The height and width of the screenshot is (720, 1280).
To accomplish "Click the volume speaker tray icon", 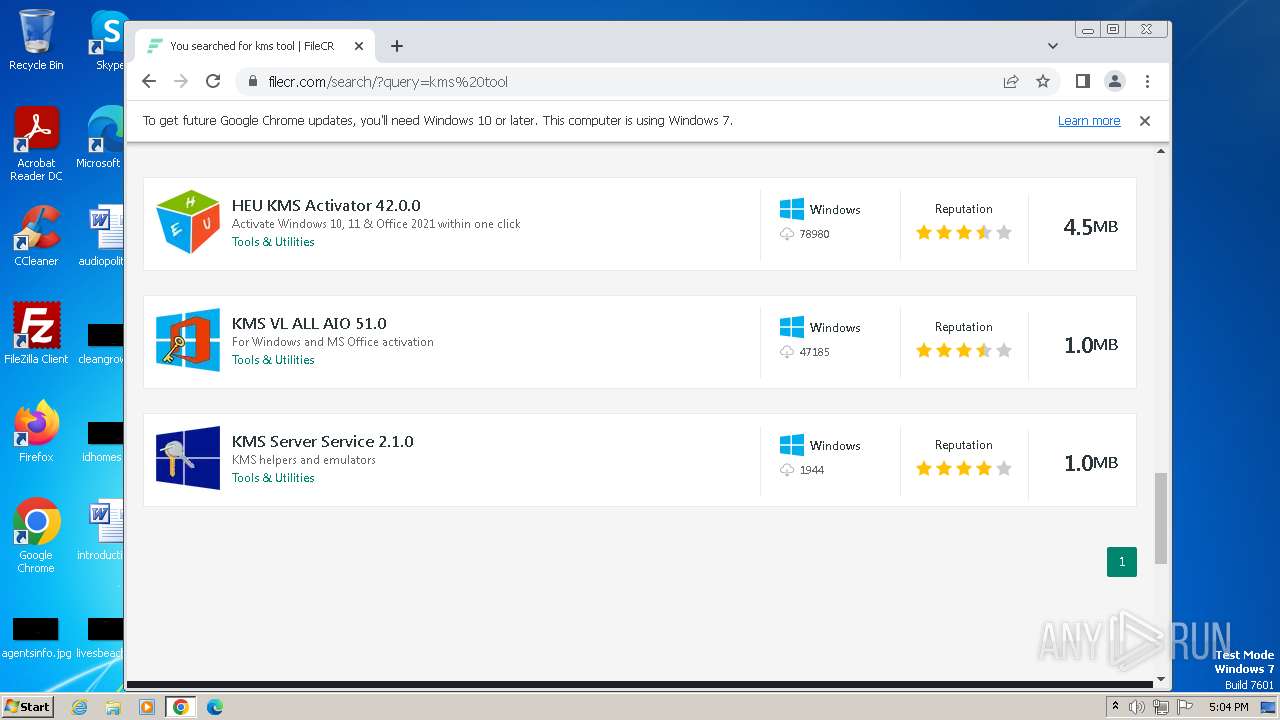I will [1137, 707].
